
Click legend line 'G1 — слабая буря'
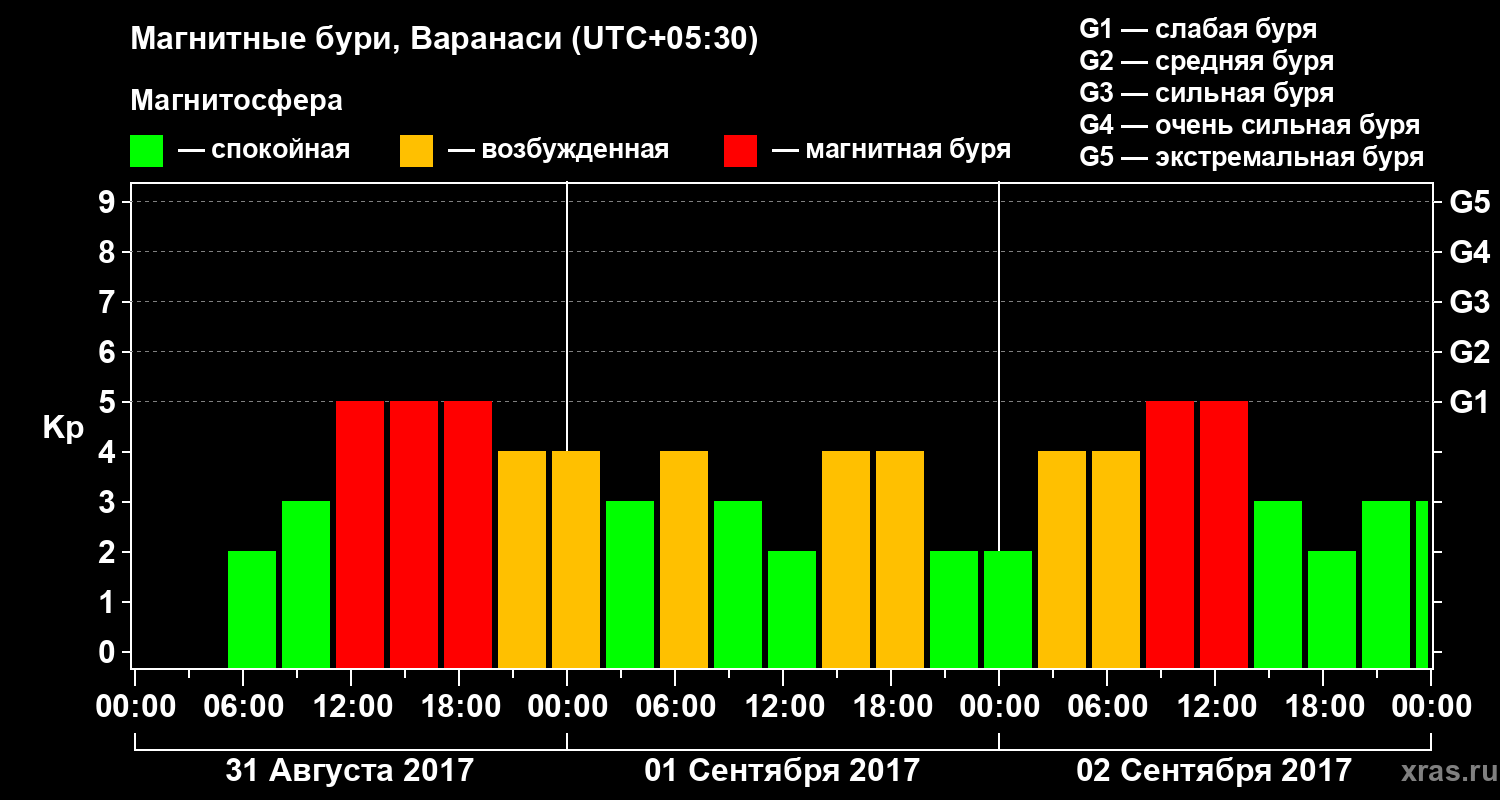(x=1198, y=29)
